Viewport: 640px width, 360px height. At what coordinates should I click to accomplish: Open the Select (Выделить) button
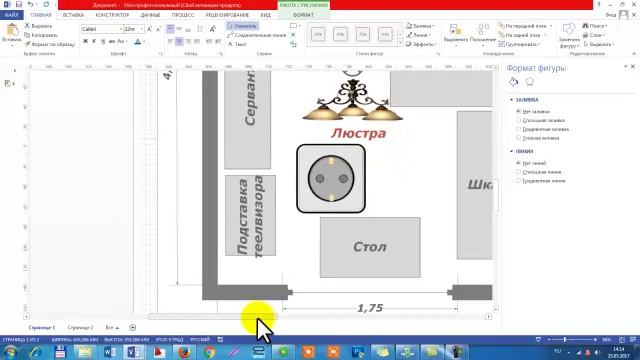point(598,44)
